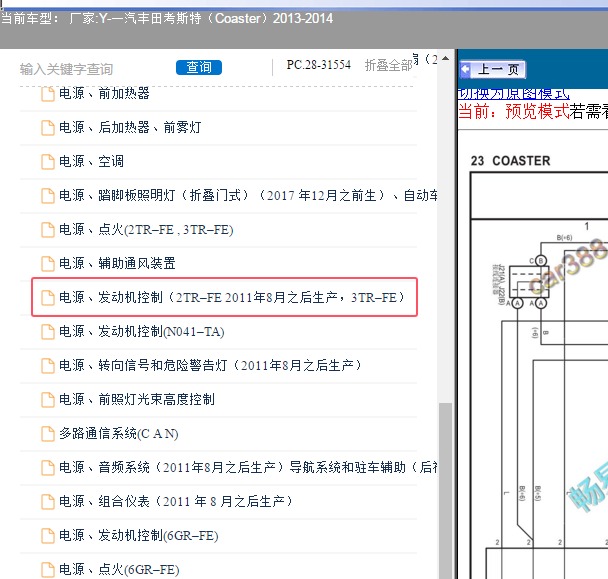
Task: Select 电源、点火(2TR-FE, 3TR-FE) entry text
Action: 146,230
